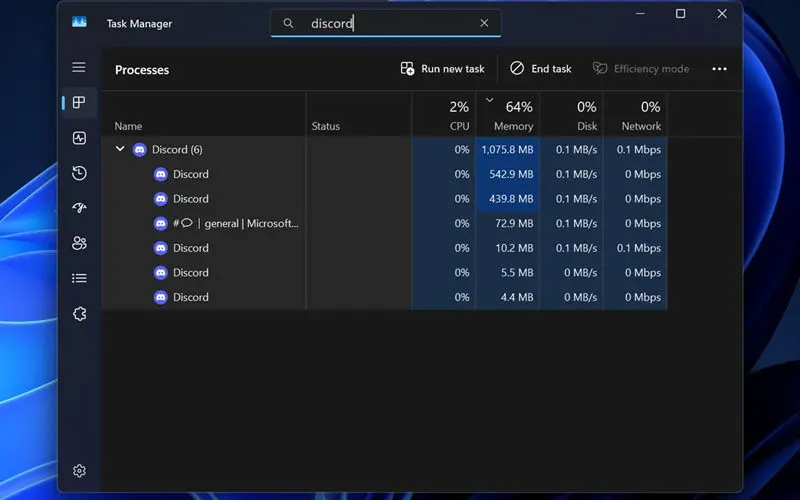
Task: Click the search magnifier icon
Action: [288, 23]
